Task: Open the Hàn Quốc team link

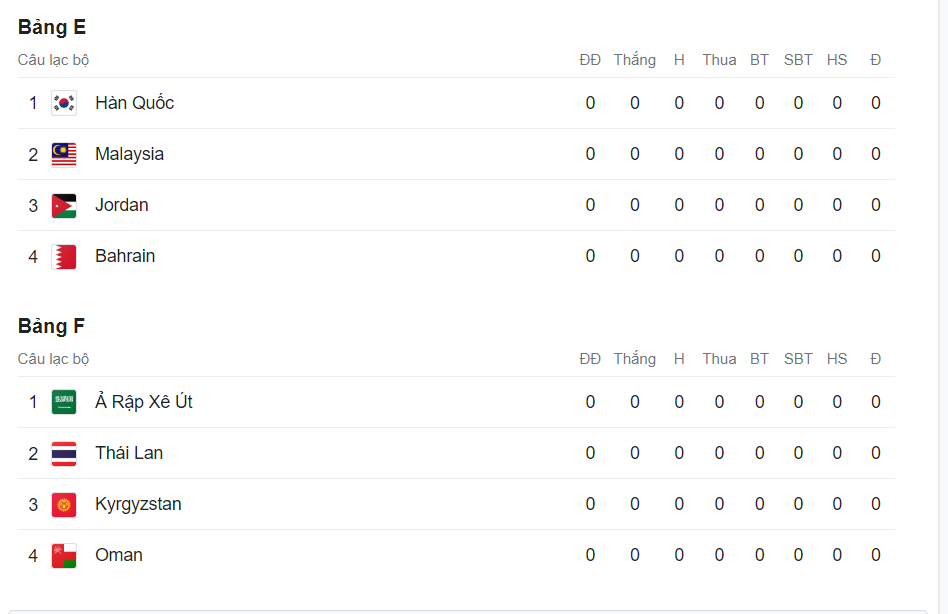Action: (x=134, y=103)
